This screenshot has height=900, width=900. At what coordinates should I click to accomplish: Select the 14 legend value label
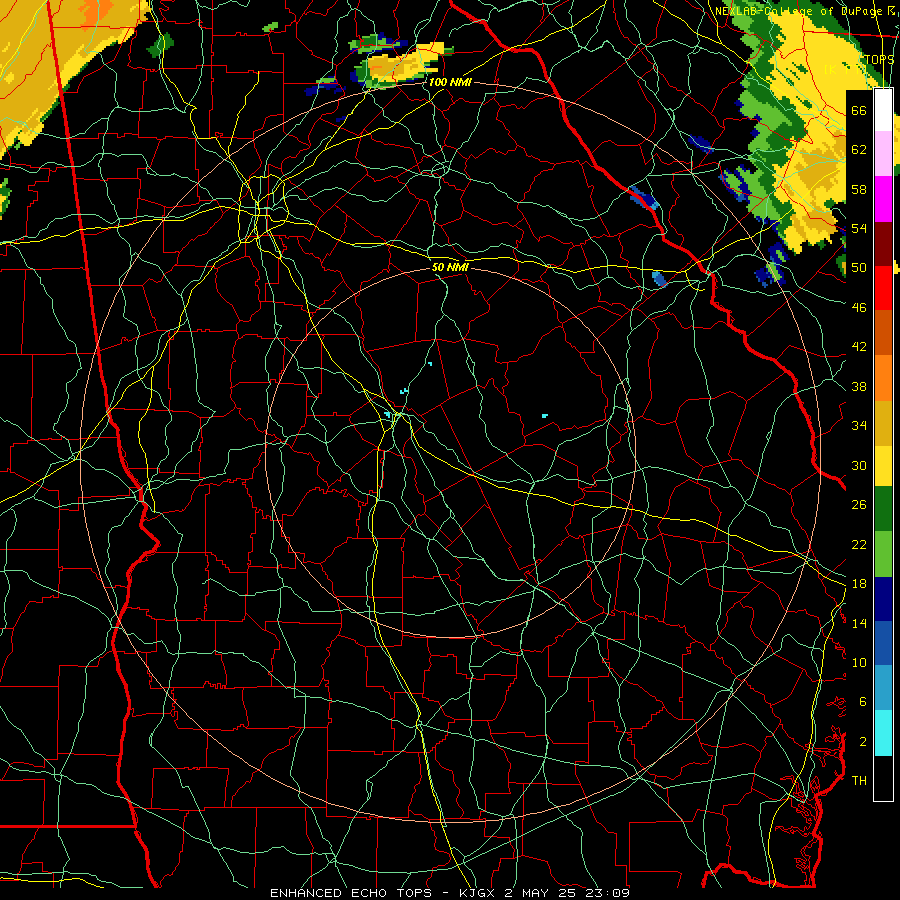(x=859, y=623)
